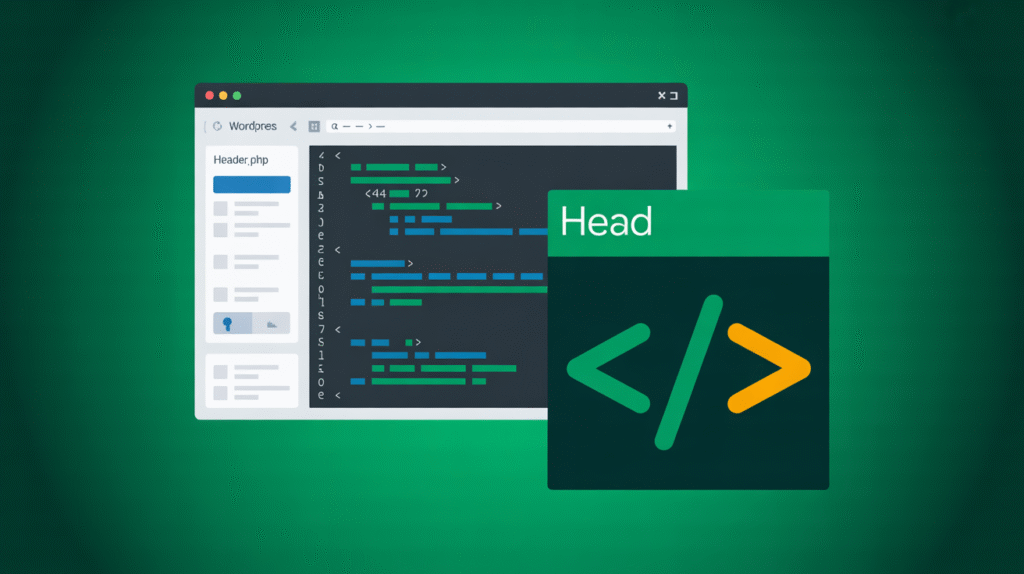Click the blue button under Header.php

(x=251, y=185)
